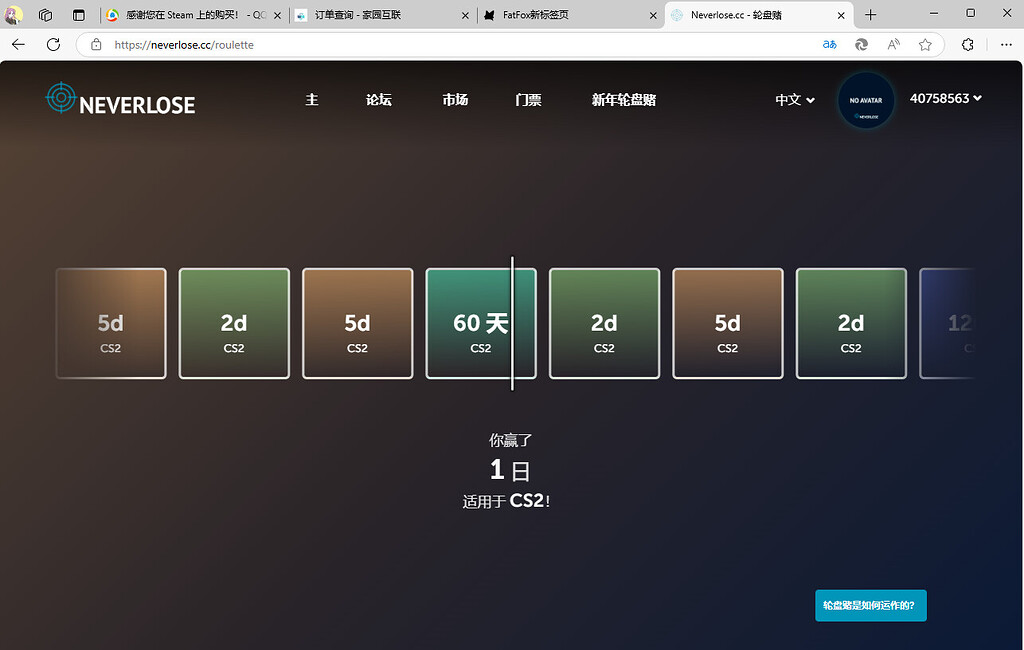Refresh the current page

[x=53, y=44]
